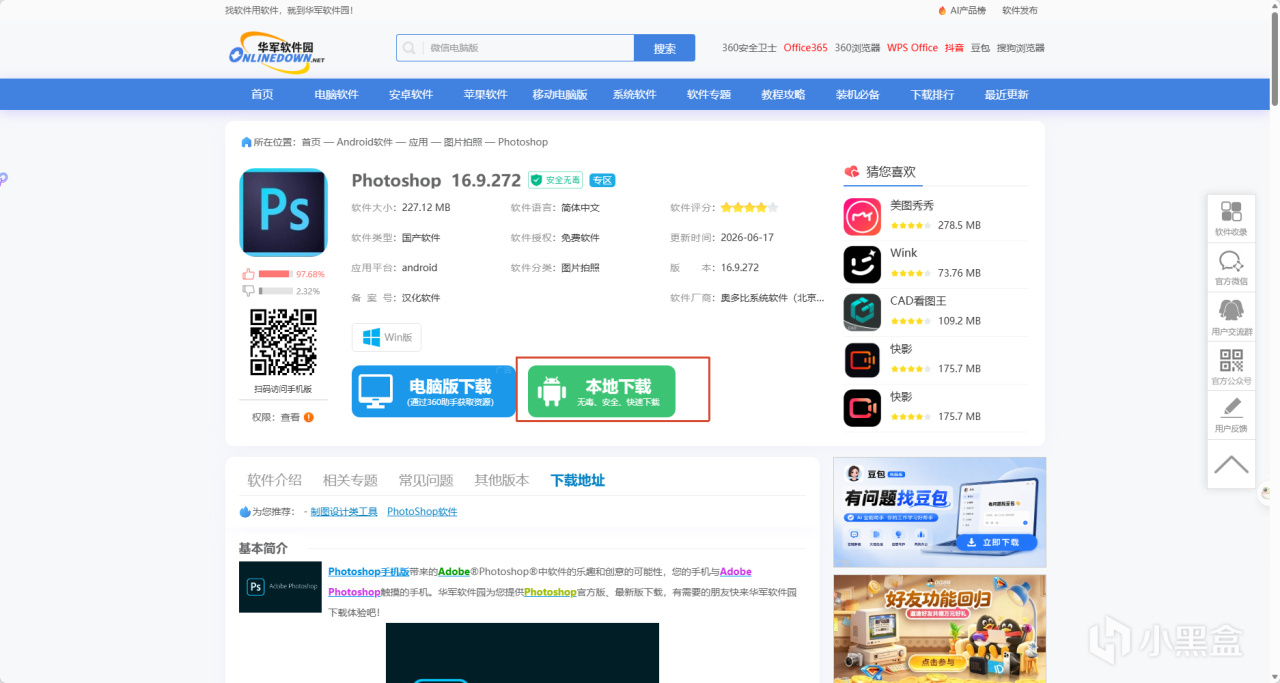This screenshot has width=1280, height=683.
Task: Click the thumbs-down dislike icon
Action: (x=248, y=291)
